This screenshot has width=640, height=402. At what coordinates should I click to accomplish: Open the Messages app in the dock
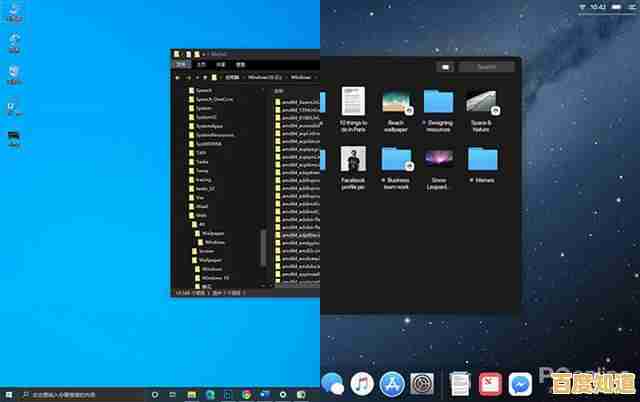[x=333, y=384]
